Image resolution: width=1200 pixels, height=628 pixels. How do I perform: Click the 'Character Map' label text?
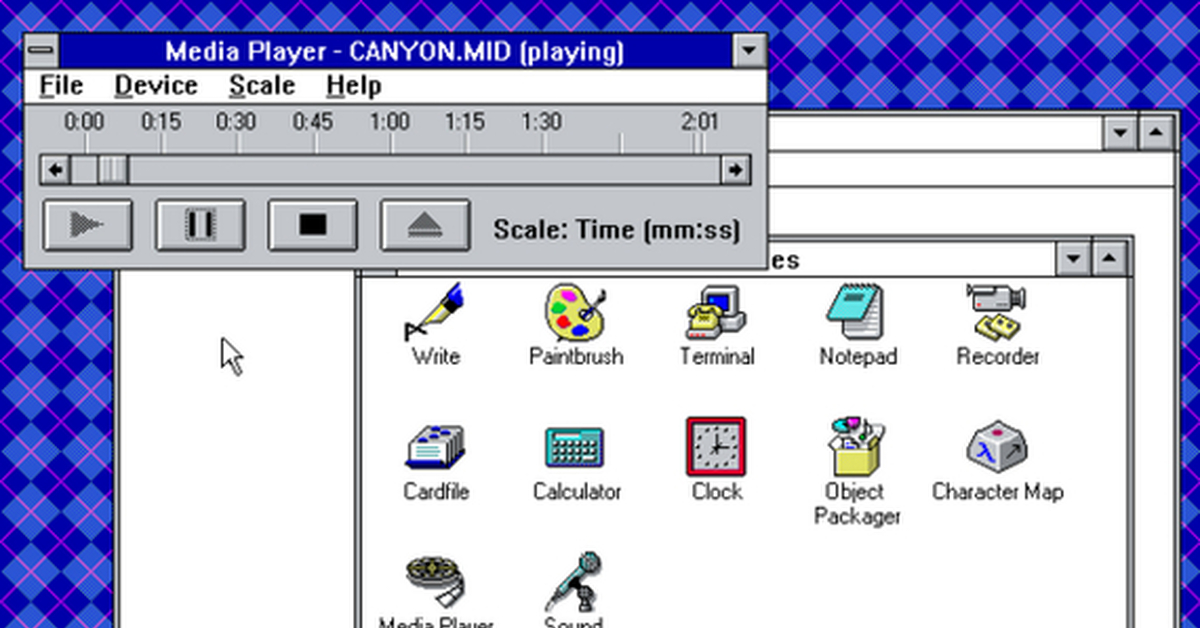998,492
